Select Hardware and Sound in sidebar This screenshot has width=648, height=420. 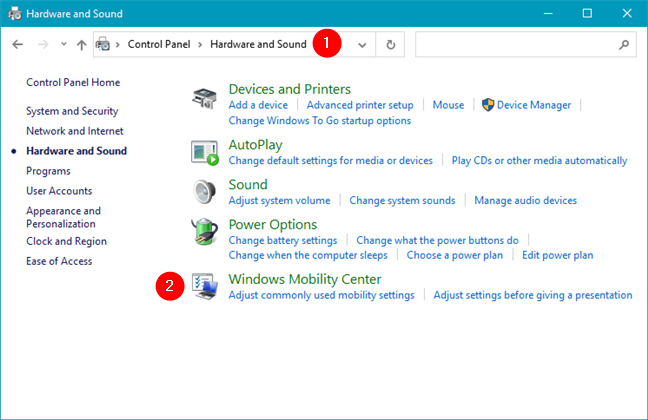(76, 151)
